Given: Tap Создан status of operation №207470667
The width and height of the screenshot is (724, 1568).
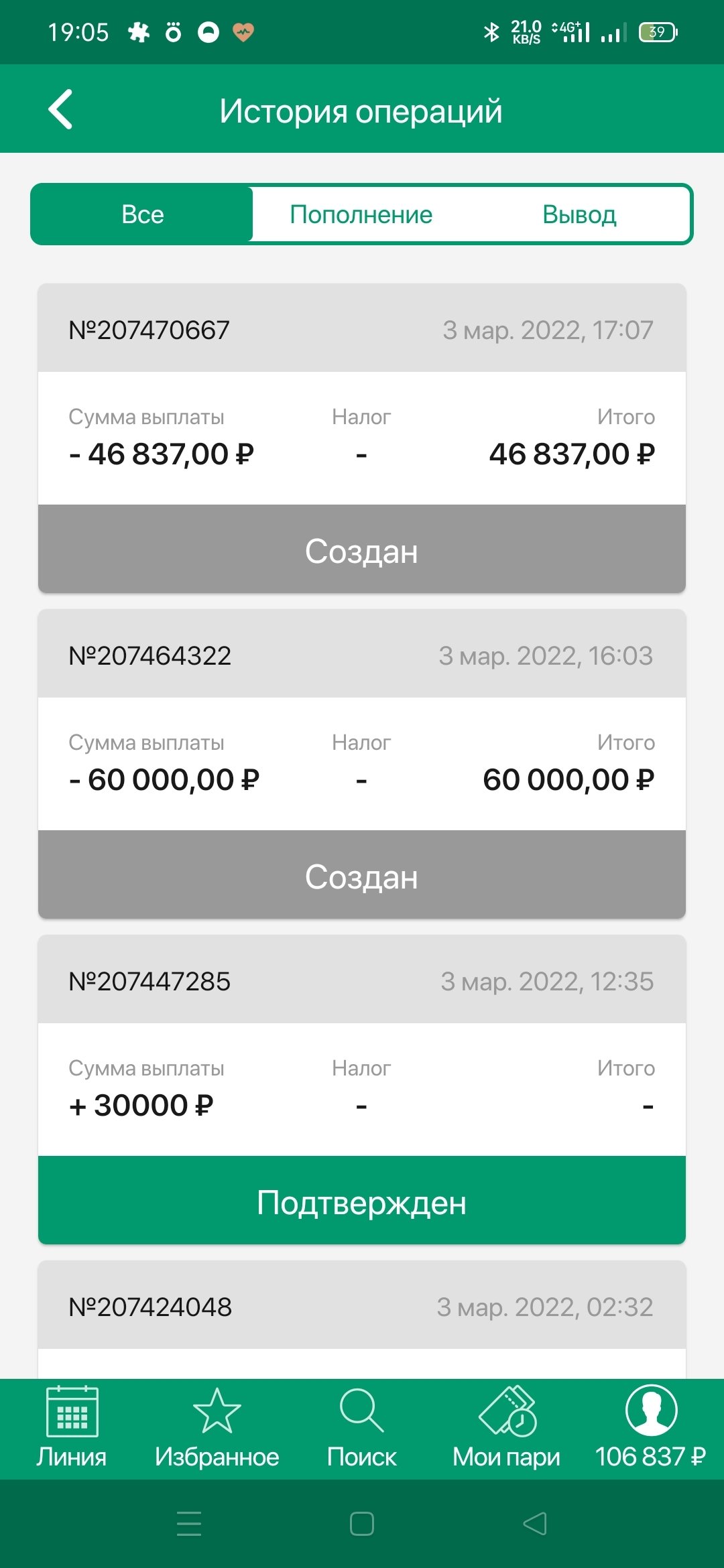Looking at the screenshot, I should click(x=361, y=551).
